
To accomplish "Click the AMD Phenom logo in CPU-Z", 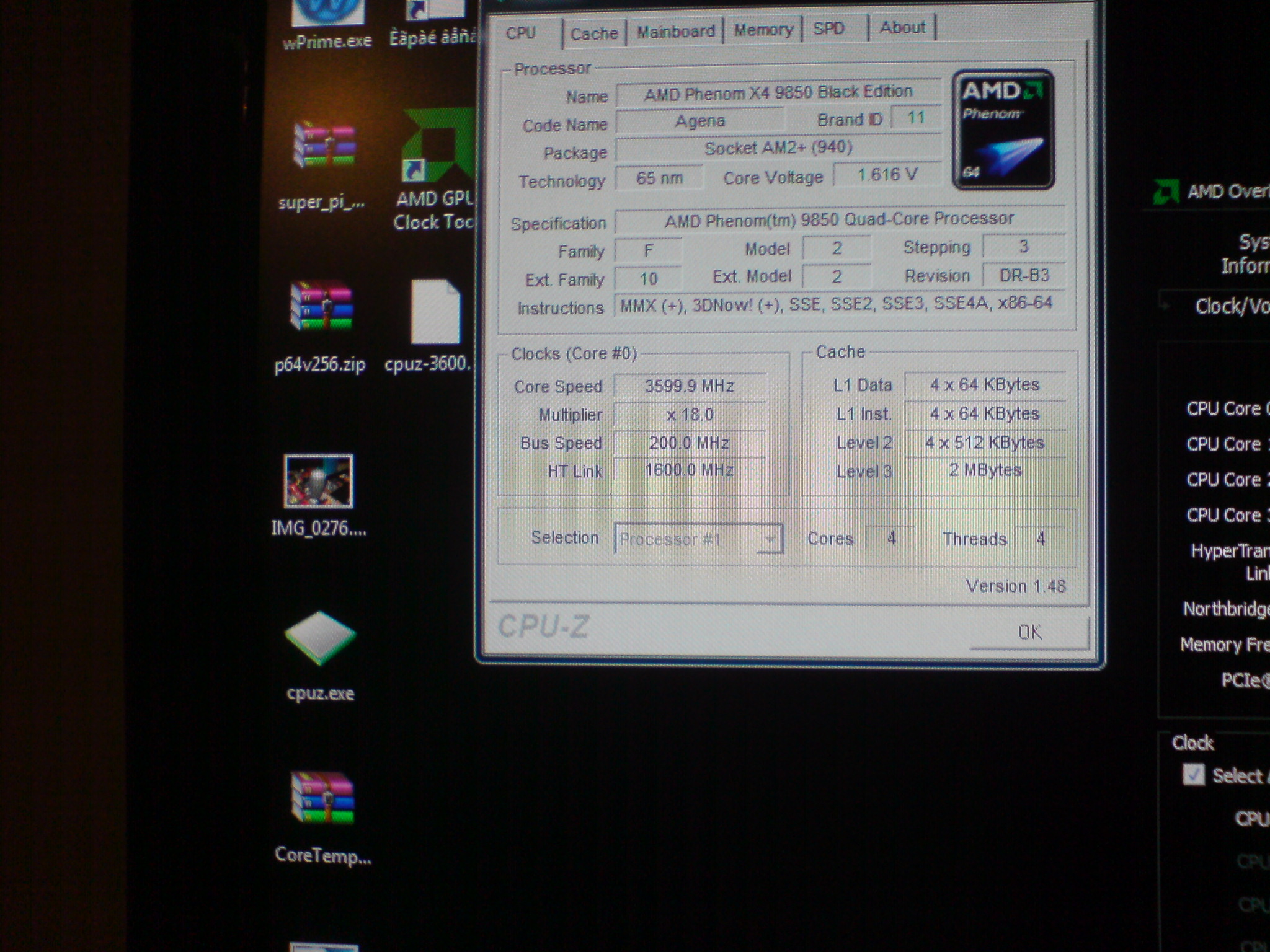I will [x=1003, y=130].
